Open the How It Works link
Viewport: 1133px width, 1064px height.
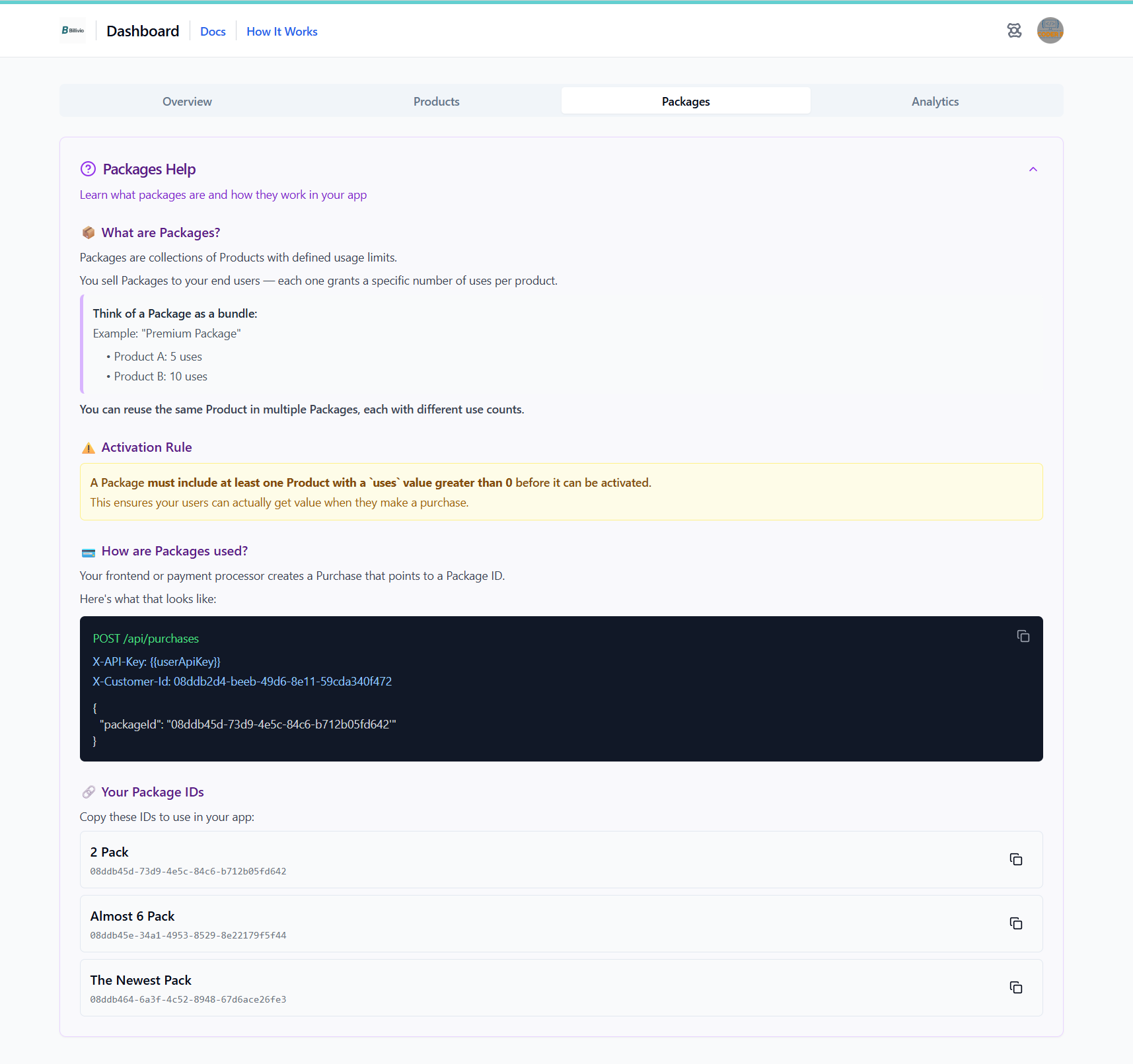click(x=282, y=32)
